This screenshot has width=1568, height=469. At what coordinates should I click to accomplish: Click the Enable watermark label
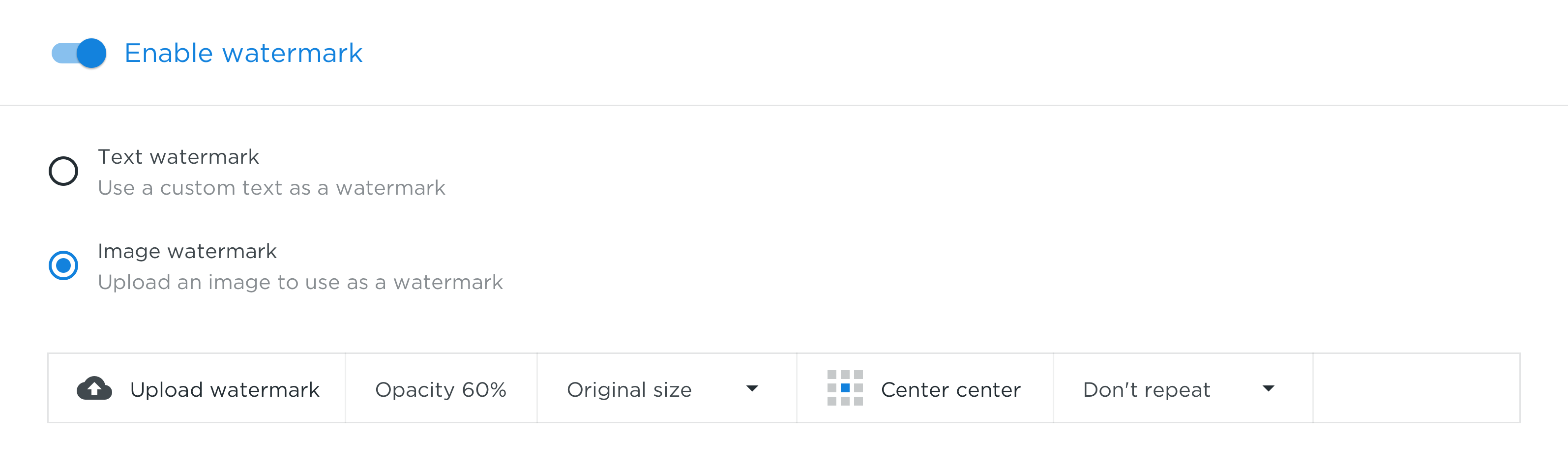click(x=243, y=53)
